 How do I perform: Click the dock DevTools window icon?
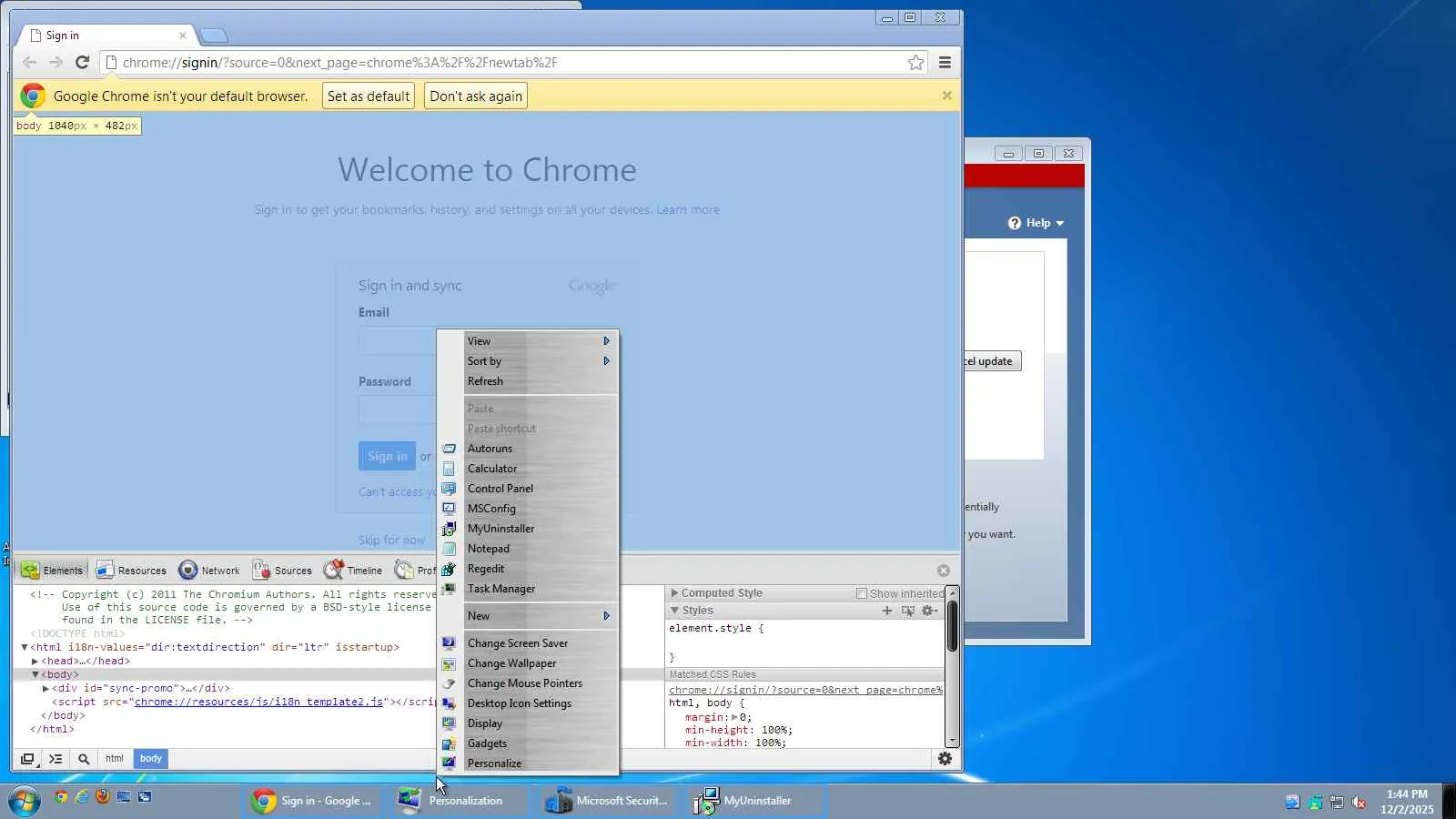pyautogui.click(x=27, y=759)
